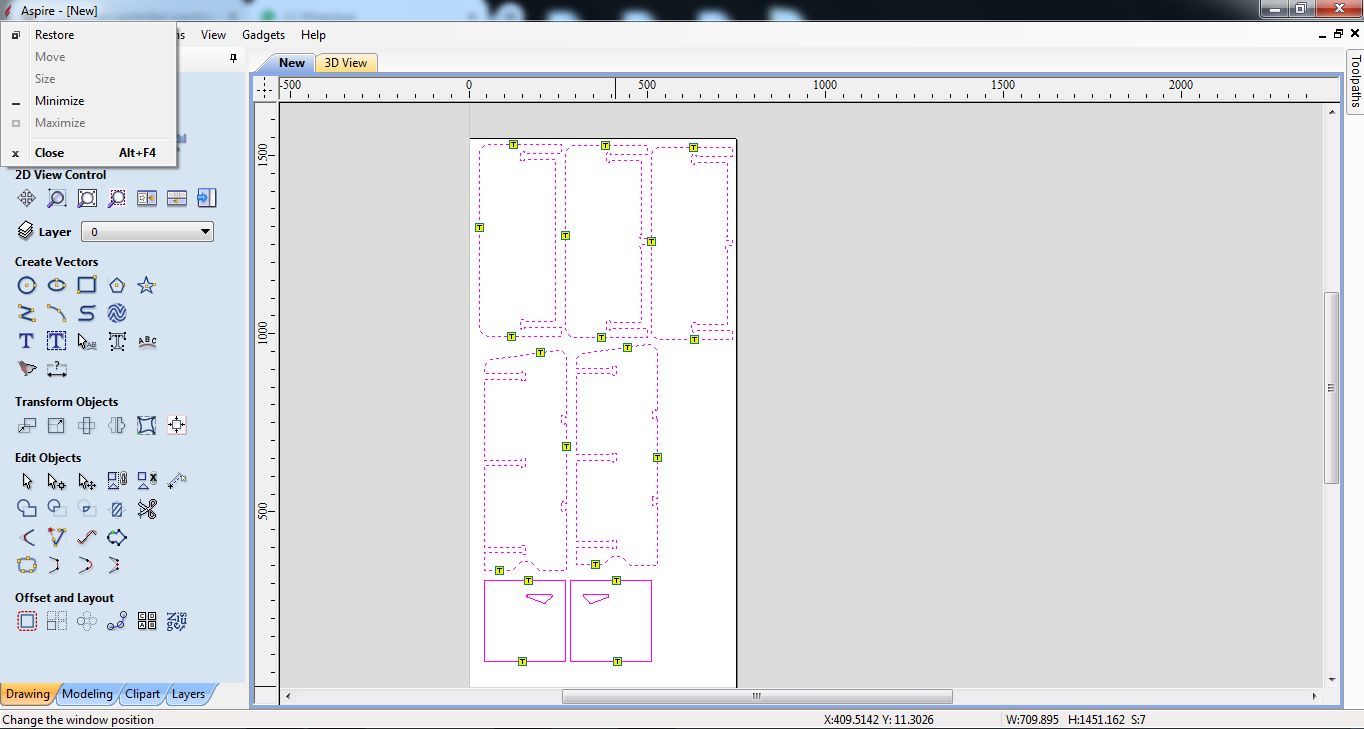Open the Help menu

click(x=313, y=35)
